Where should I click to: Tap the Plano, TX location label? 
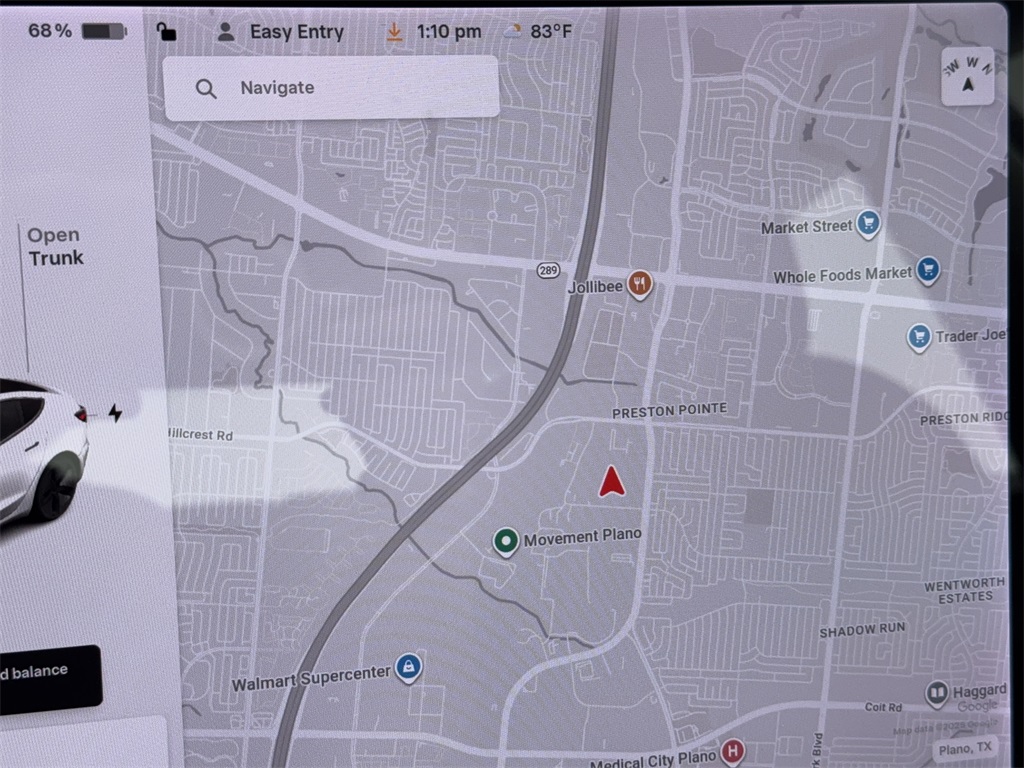965,749
